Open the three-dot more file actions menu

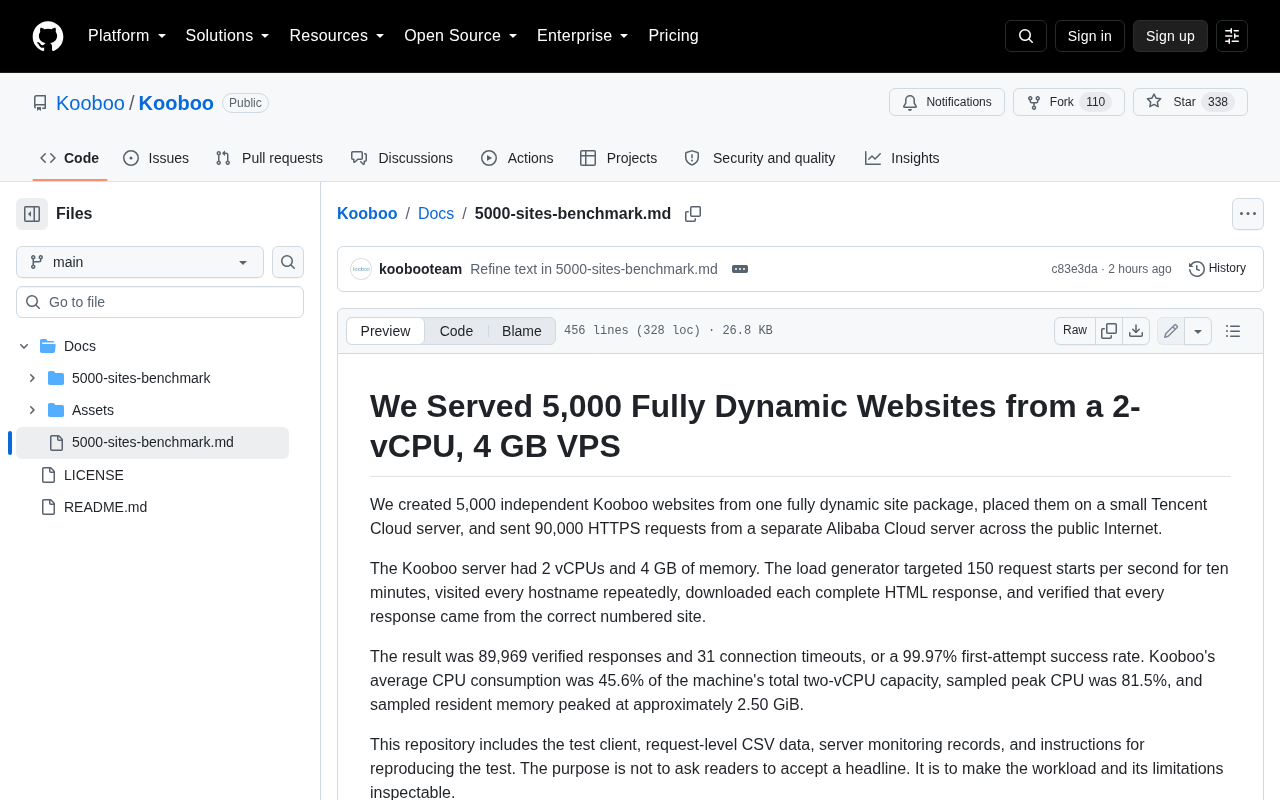[x=1248, y=214]
